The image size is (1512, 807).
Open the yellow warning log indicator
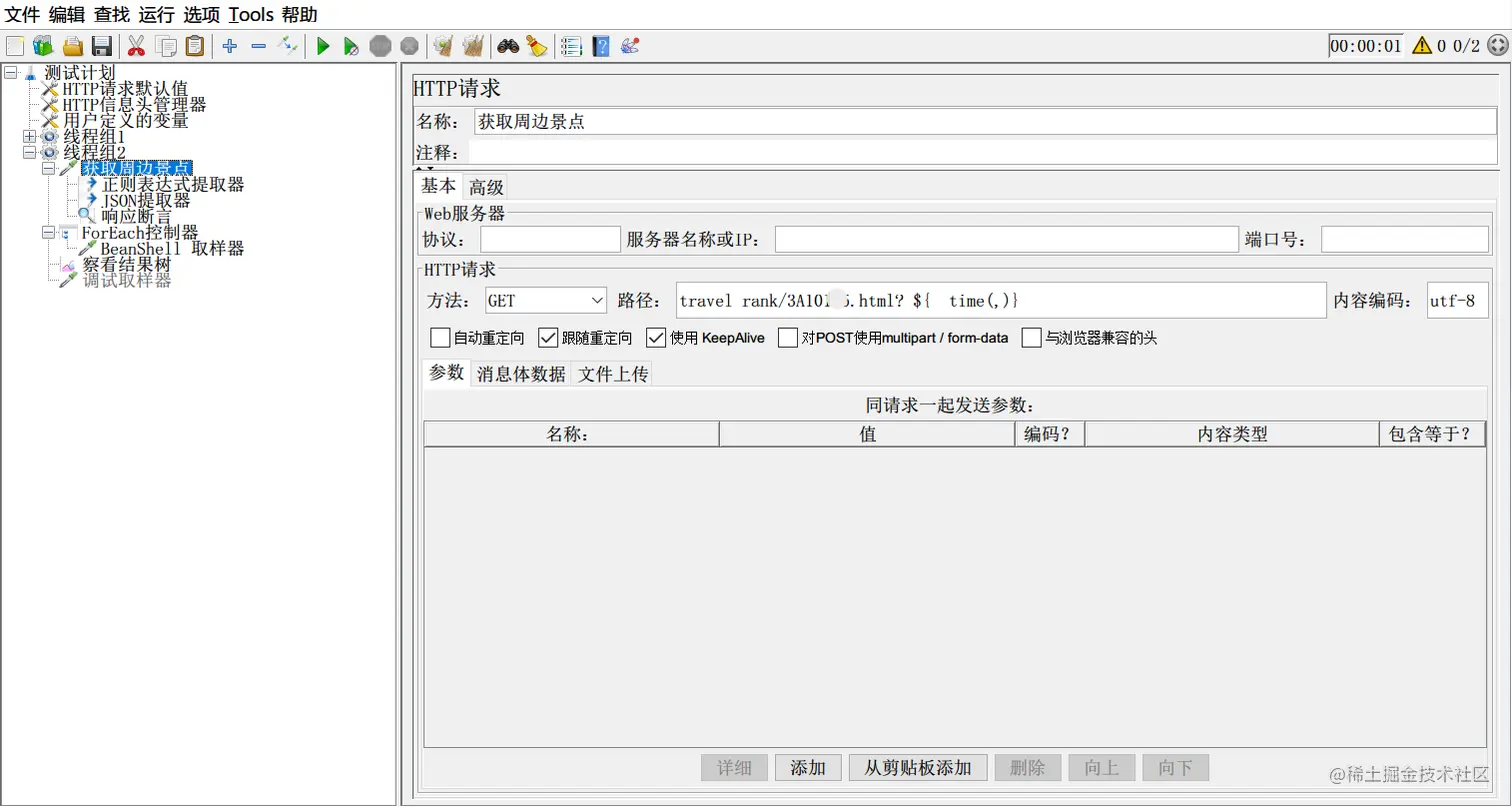point(1420,44)
